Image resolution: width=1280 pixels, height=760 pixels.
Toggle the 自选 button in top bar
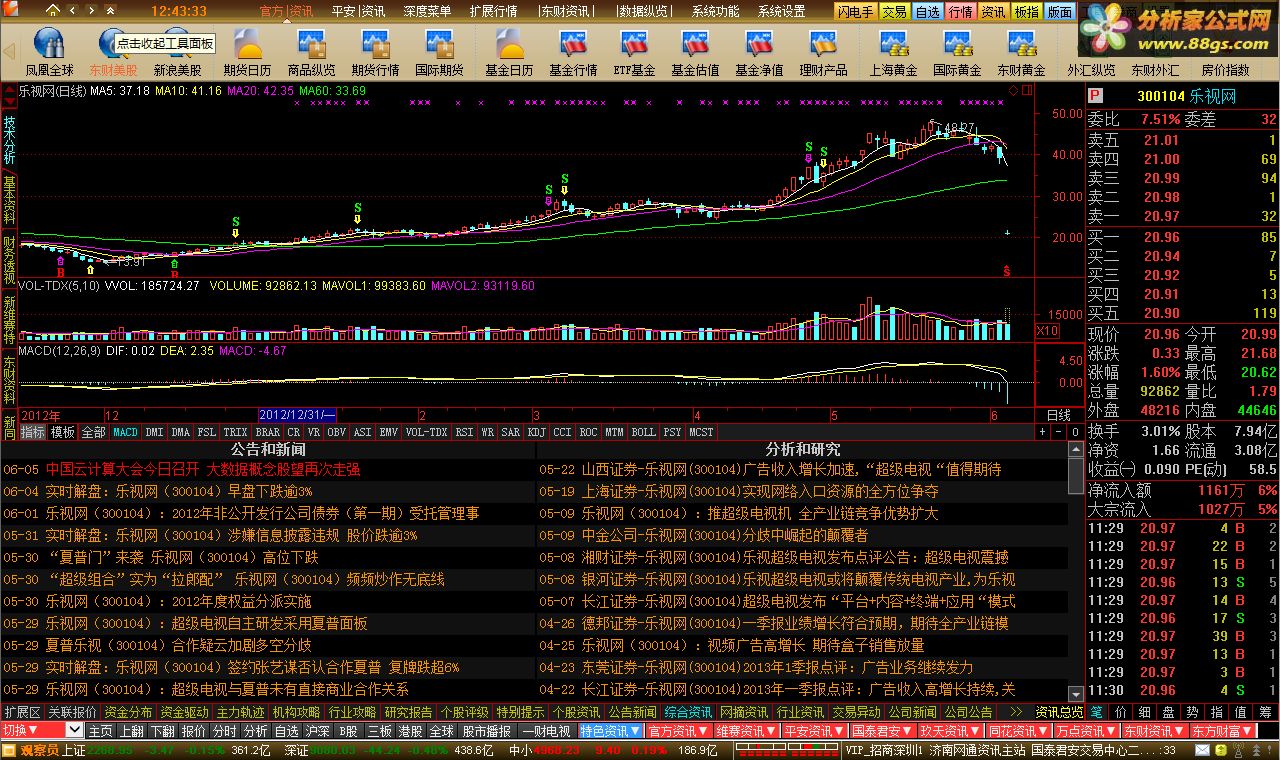coord(927,12)
